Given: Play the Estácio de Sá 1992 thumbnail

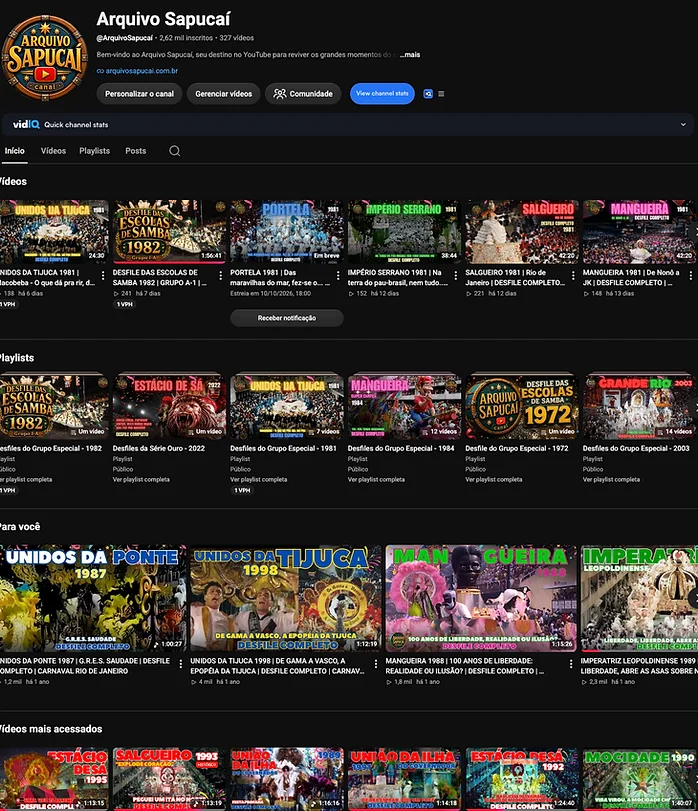Looking at the screenshot, I should coord(522,779).
